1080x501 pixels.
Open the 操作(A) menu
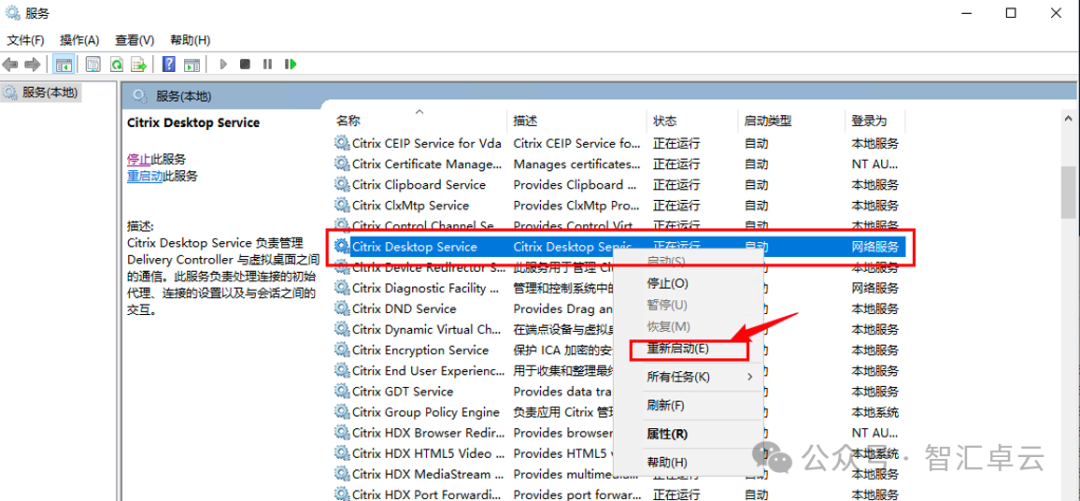coord(79,40)
